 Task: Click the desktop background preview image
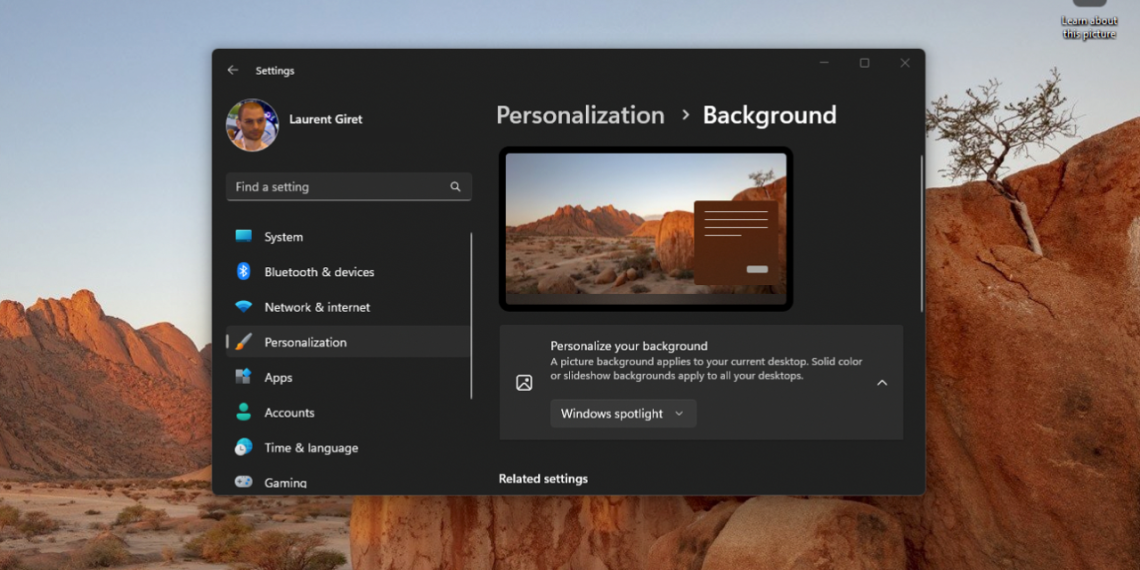tap(645, 229)
